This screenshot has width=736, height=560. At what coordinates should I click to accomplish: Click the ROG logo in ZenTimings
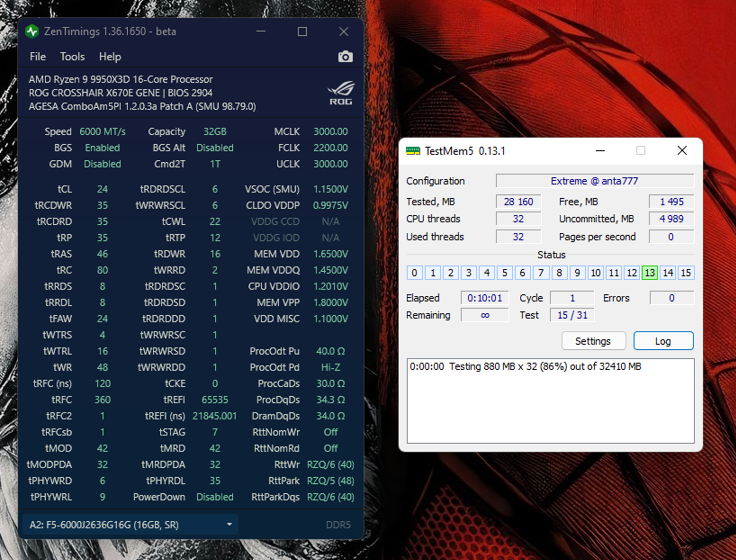point(340,93)
